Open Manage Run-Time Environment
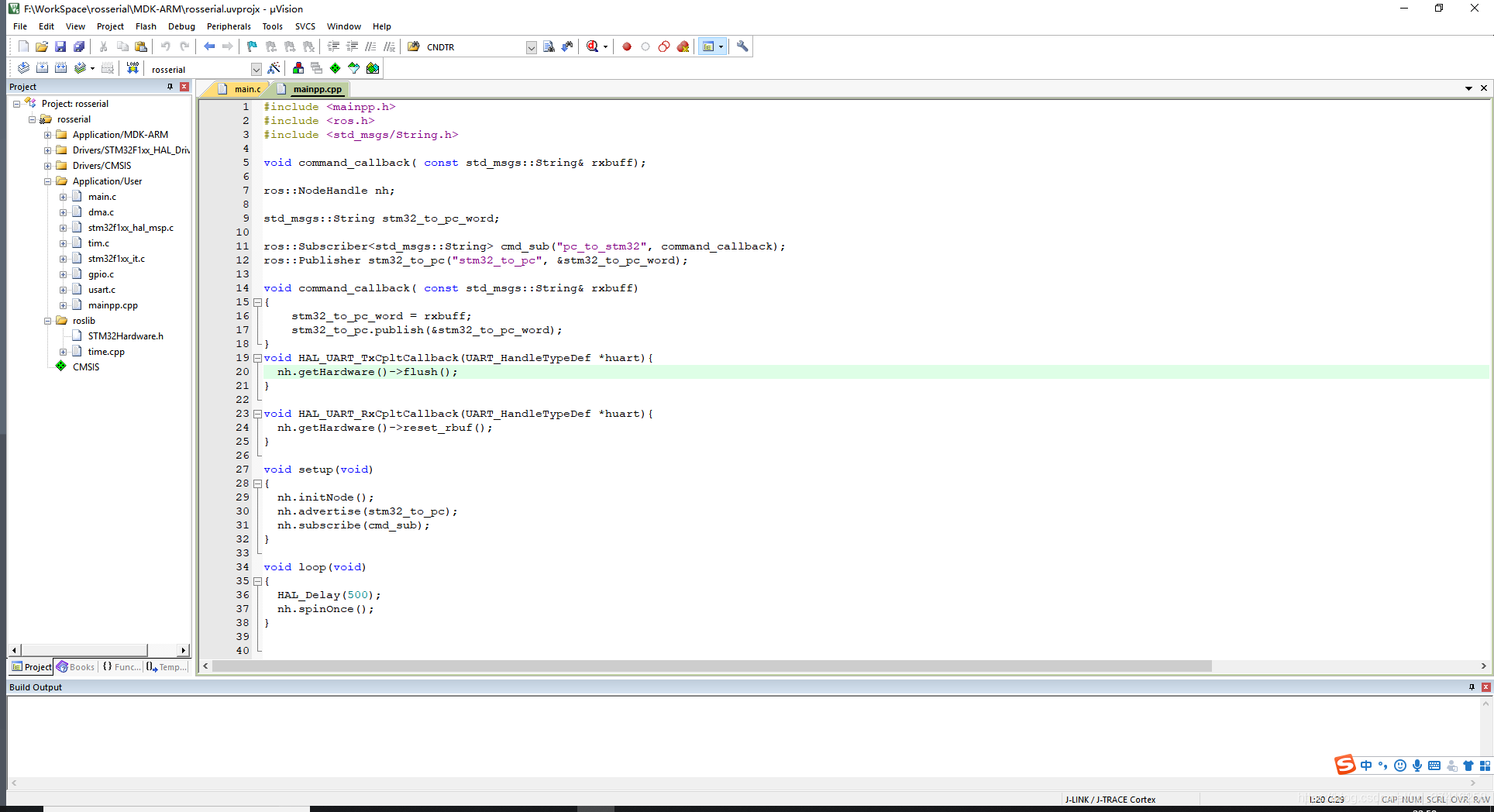Image resolution: width=1494 pixels, height=812 pixels. [x=335, y=68]
